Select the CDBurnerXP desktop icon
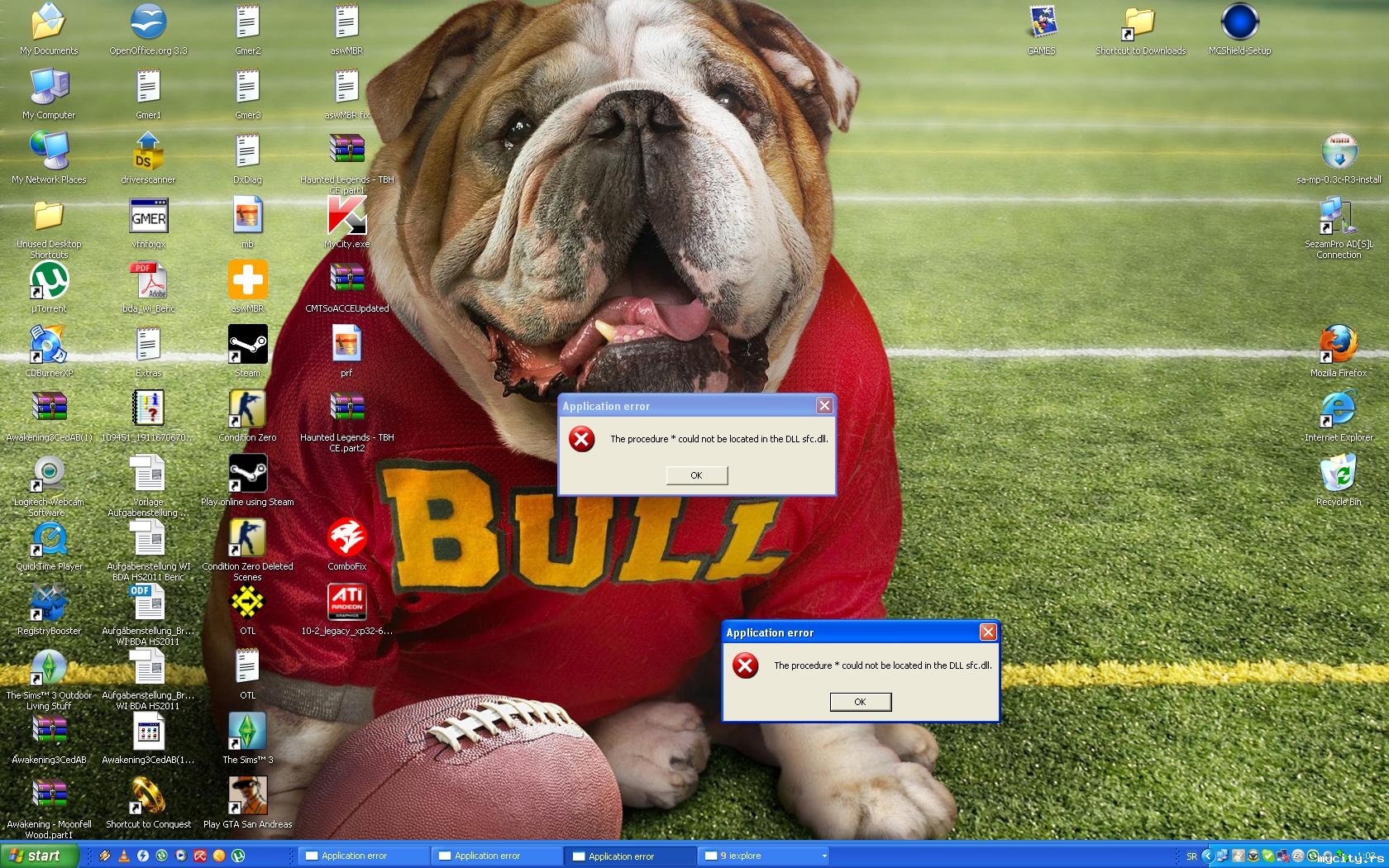Image resolution: width=1389 pixels, height=868 pixels. 48,345
